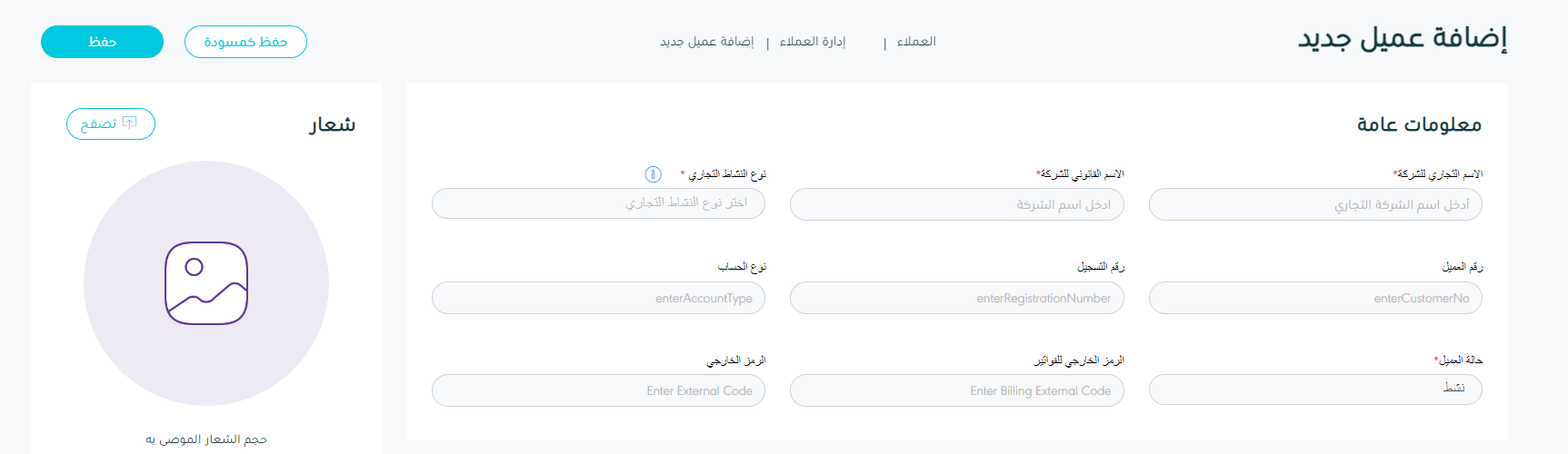Open the حالة العميل dropdown showing نشط

tap(1315, 390)
